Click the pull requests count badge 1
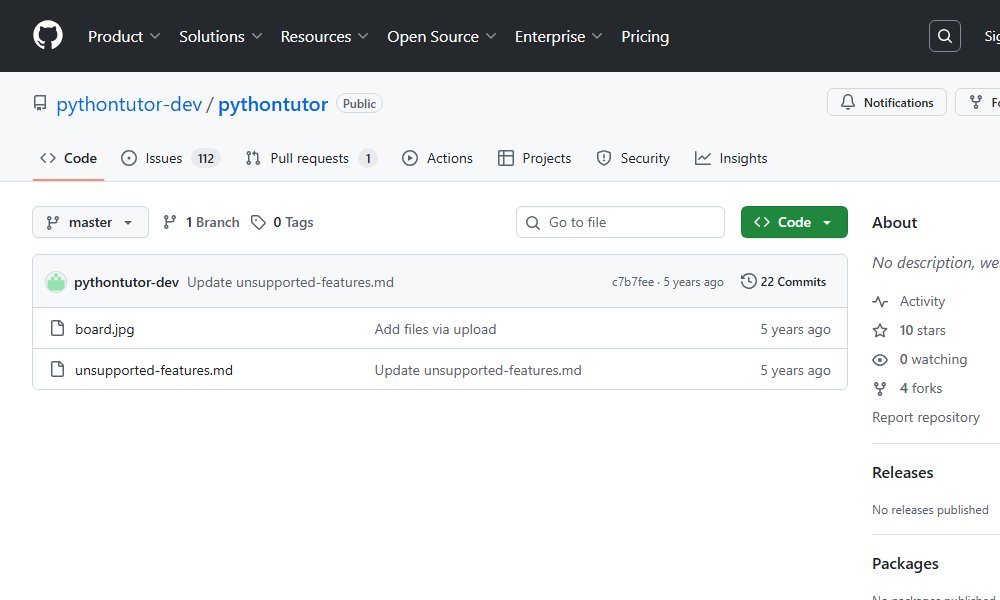Image resolution: width=1000 pixels, height=600 pixels. tap(367, 158)
